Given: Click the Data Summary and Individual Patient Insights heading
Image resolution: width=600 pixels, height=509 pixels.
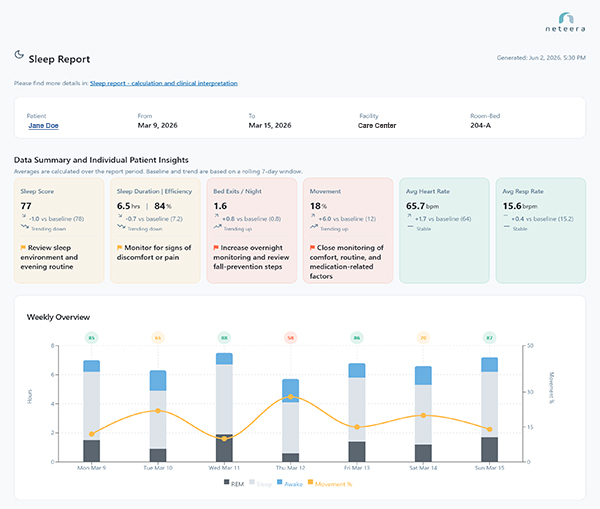Looking at the screenshot, I should coord(101,160).
